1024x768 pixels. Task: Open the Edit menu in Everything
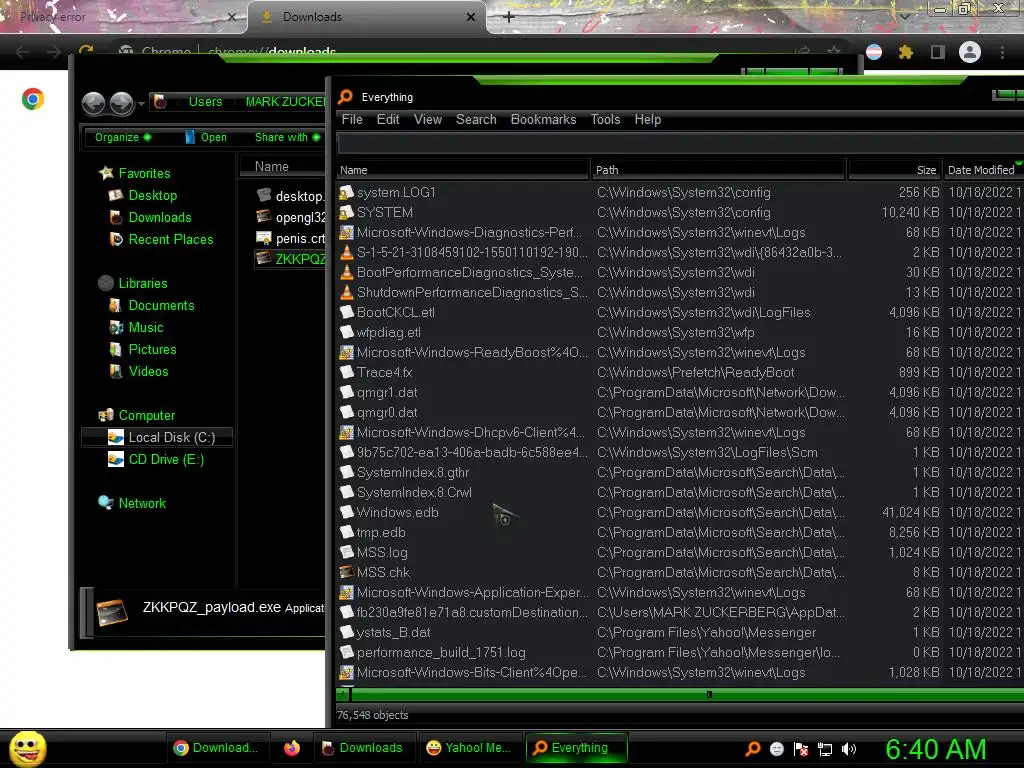click(387, 120)
